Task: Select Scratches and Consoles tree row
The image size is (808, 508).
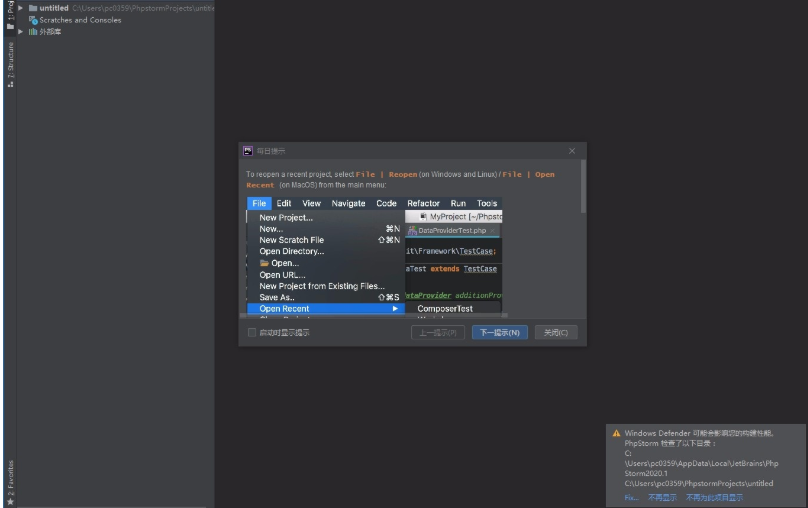Action: (115, 20)
